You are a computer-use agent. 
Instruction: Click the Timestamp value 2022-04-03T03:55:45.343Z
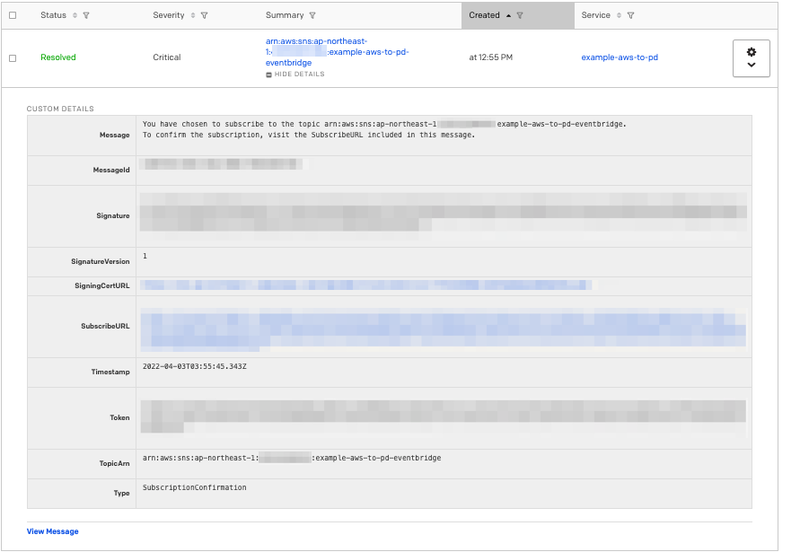194,366
